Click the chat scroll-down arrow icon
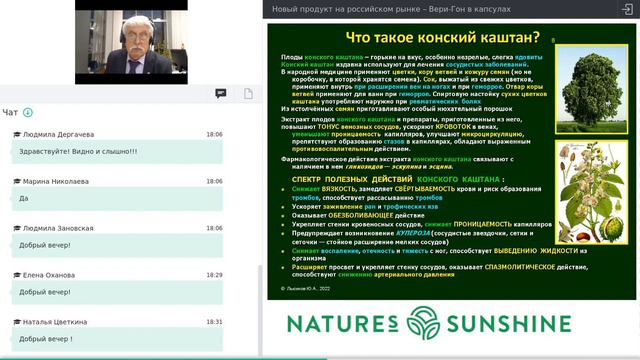 coord(28,112)
